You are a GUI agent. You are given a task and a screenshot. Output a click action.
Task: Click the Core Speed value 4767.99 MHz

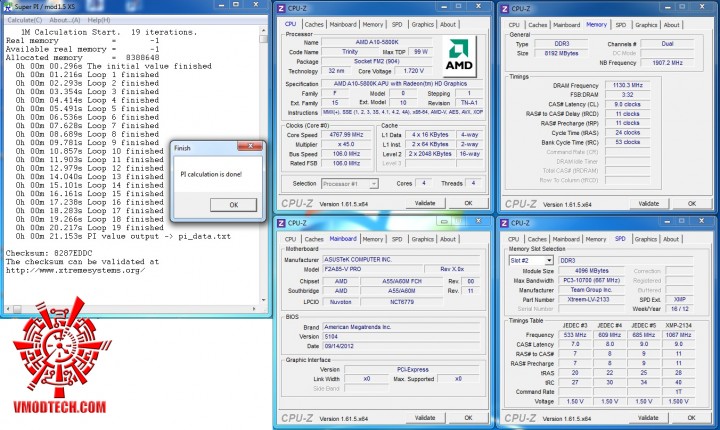[x=346, y=135]
